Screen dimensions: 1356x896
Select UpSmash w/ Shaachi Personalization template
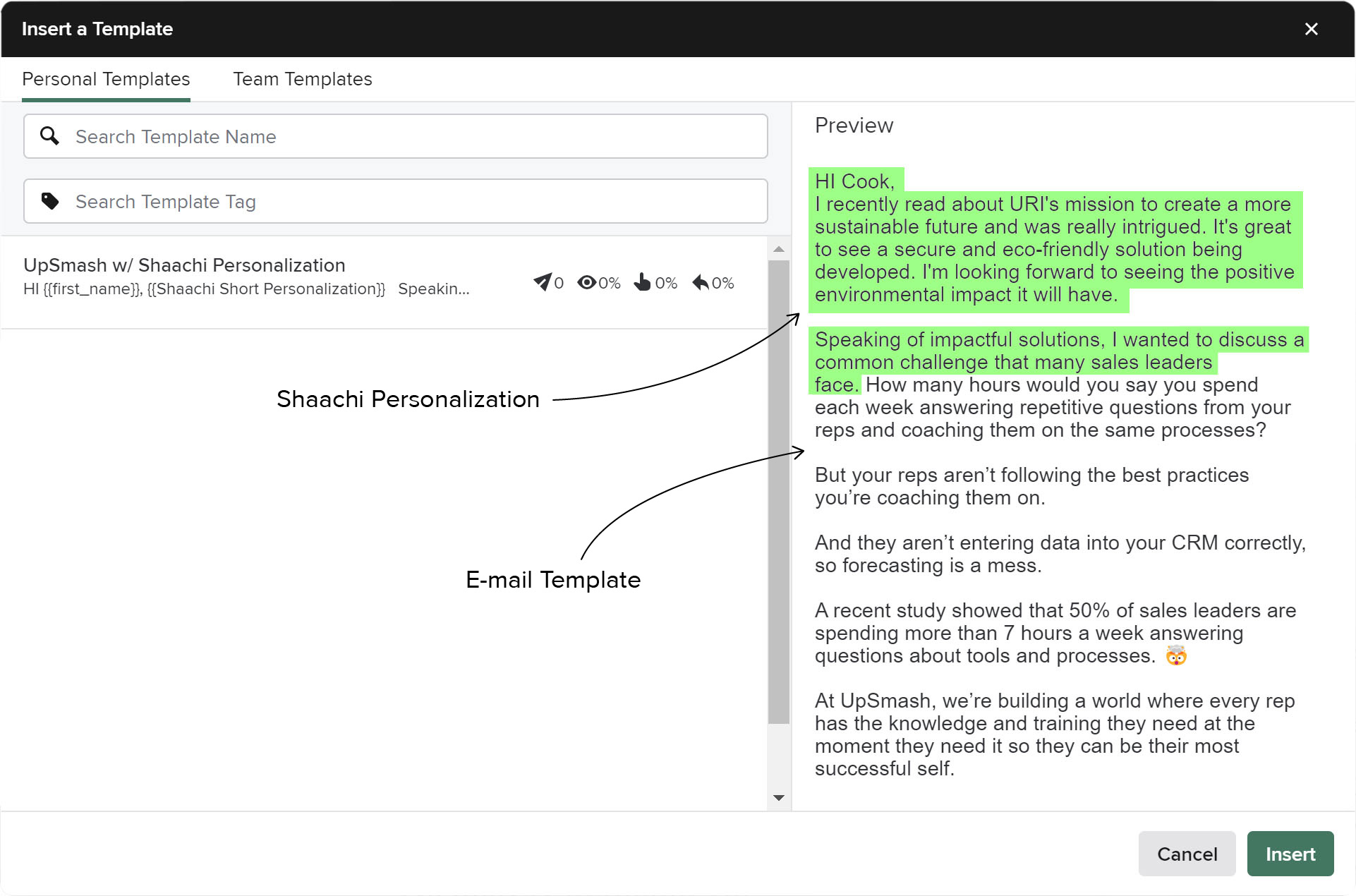tap(184, 265)
